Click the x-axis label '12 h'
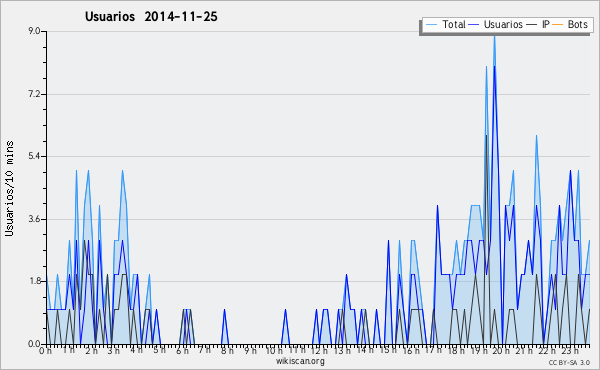The width and height of the screenshot is (600, 370). coord(319,350)
